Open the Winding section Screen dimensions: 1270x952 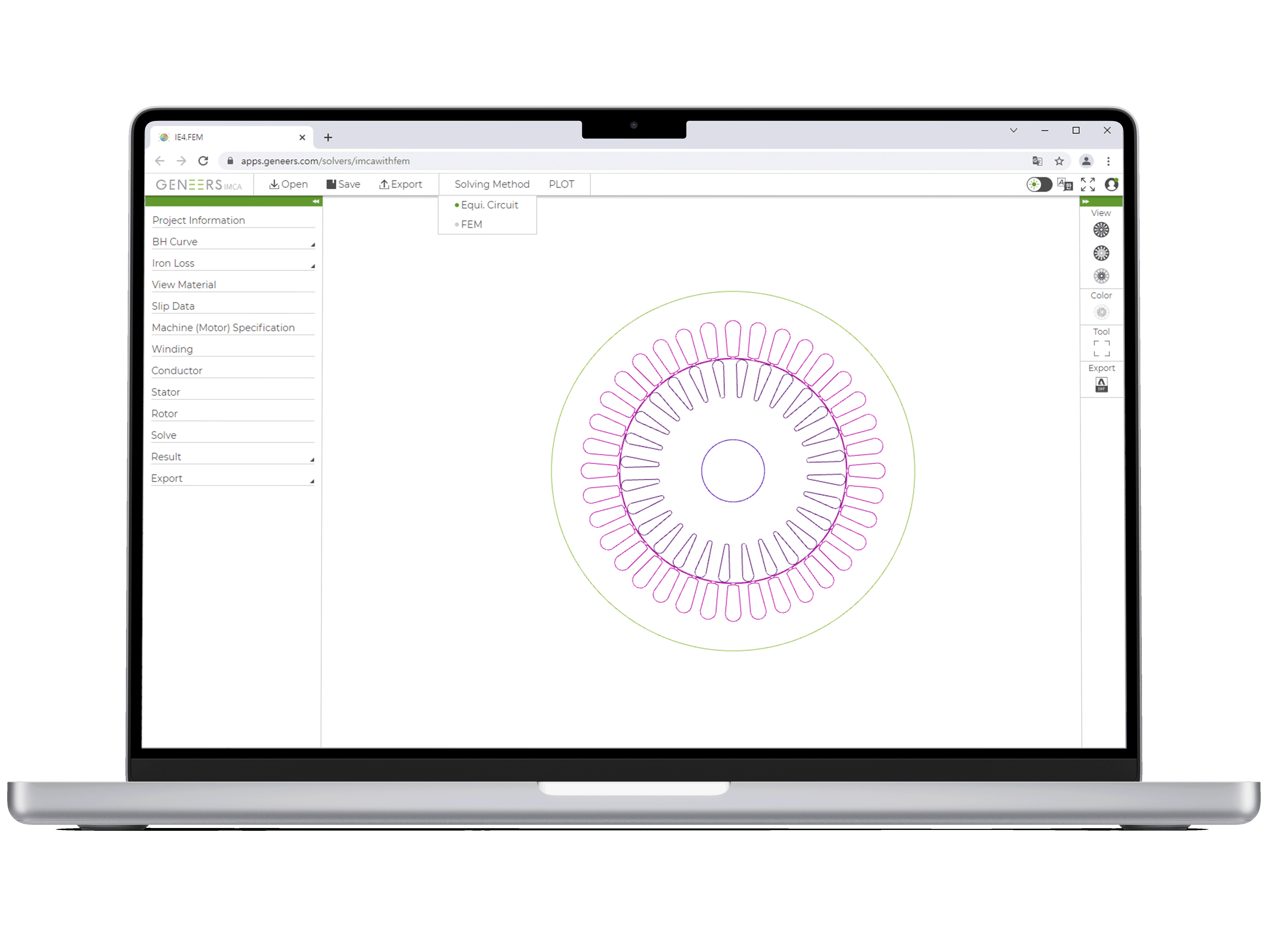[x=233, y=349]
